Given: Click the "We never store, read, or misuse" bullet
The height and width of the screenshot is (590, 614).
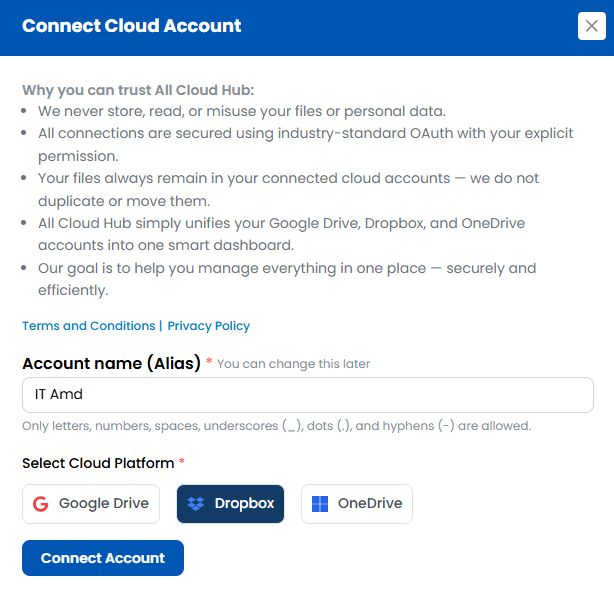Looking at the screenshot, I should point(241,111).
